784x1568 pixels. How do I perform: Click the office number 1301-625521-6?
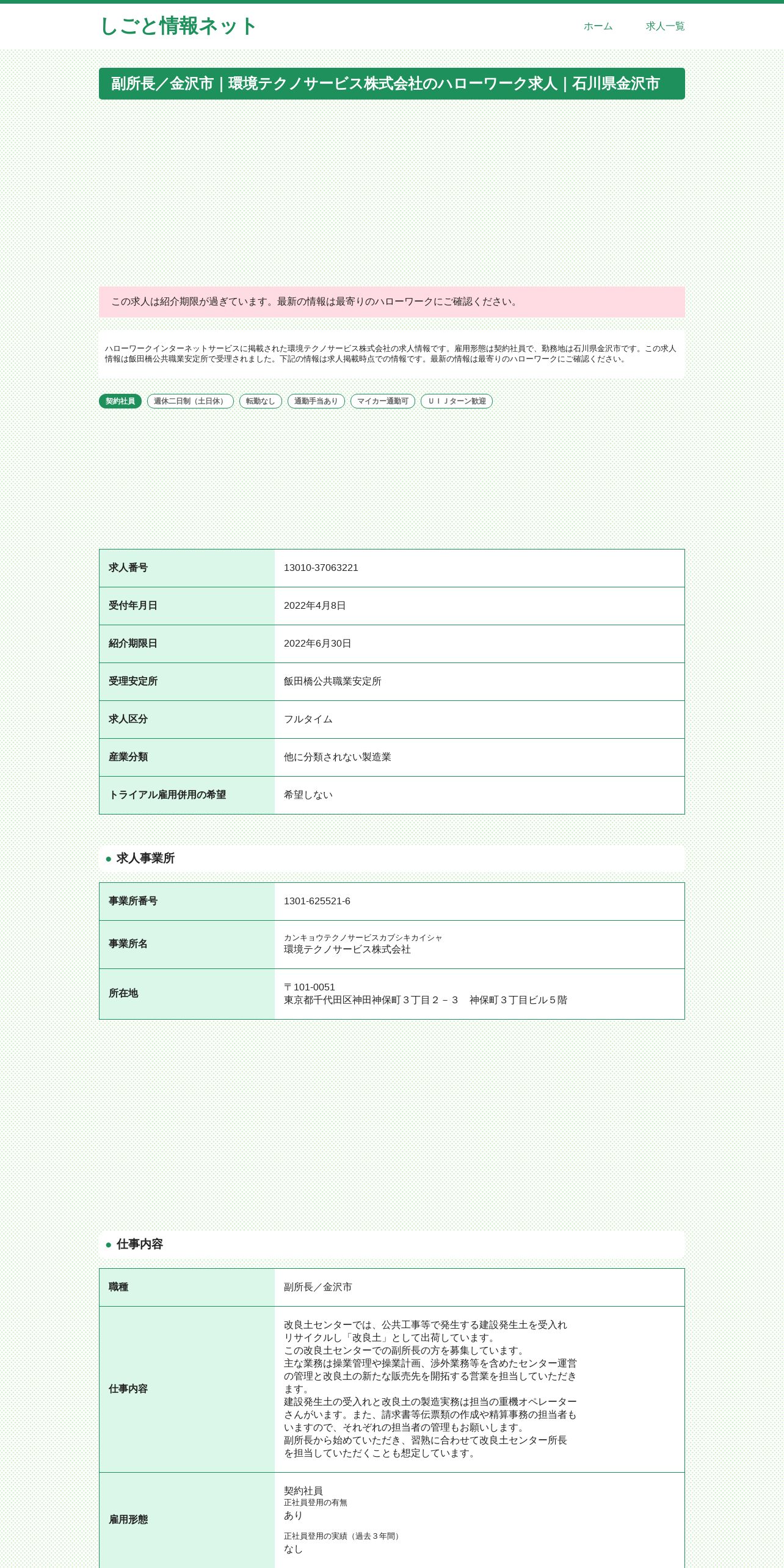[317, 901]
